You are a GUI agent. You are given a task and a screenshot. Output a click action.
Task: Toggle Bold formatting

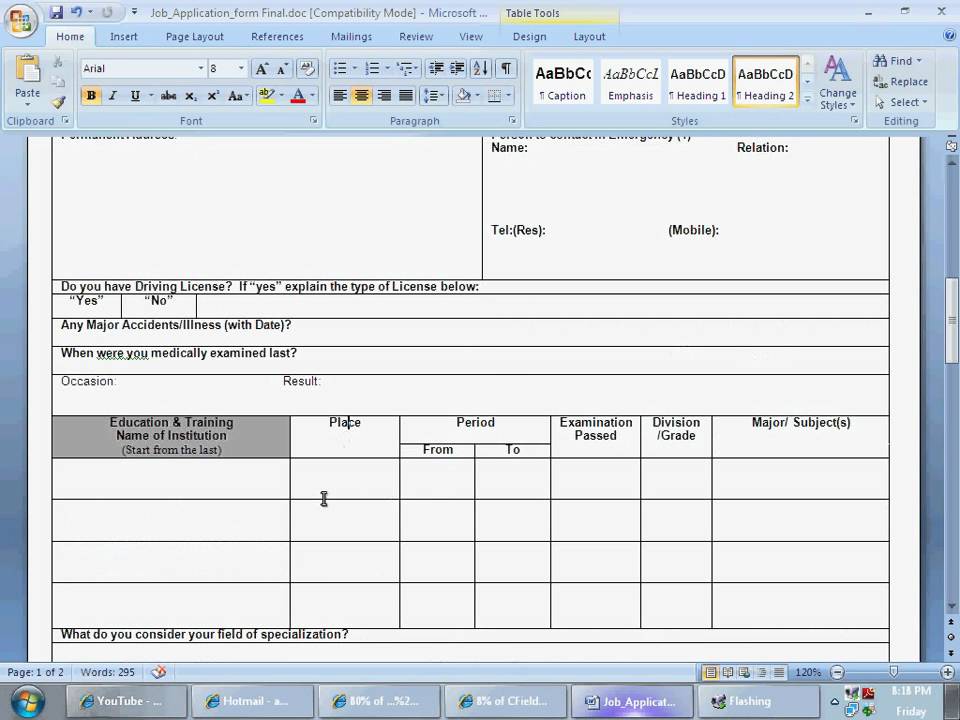(x=91, y=96)
